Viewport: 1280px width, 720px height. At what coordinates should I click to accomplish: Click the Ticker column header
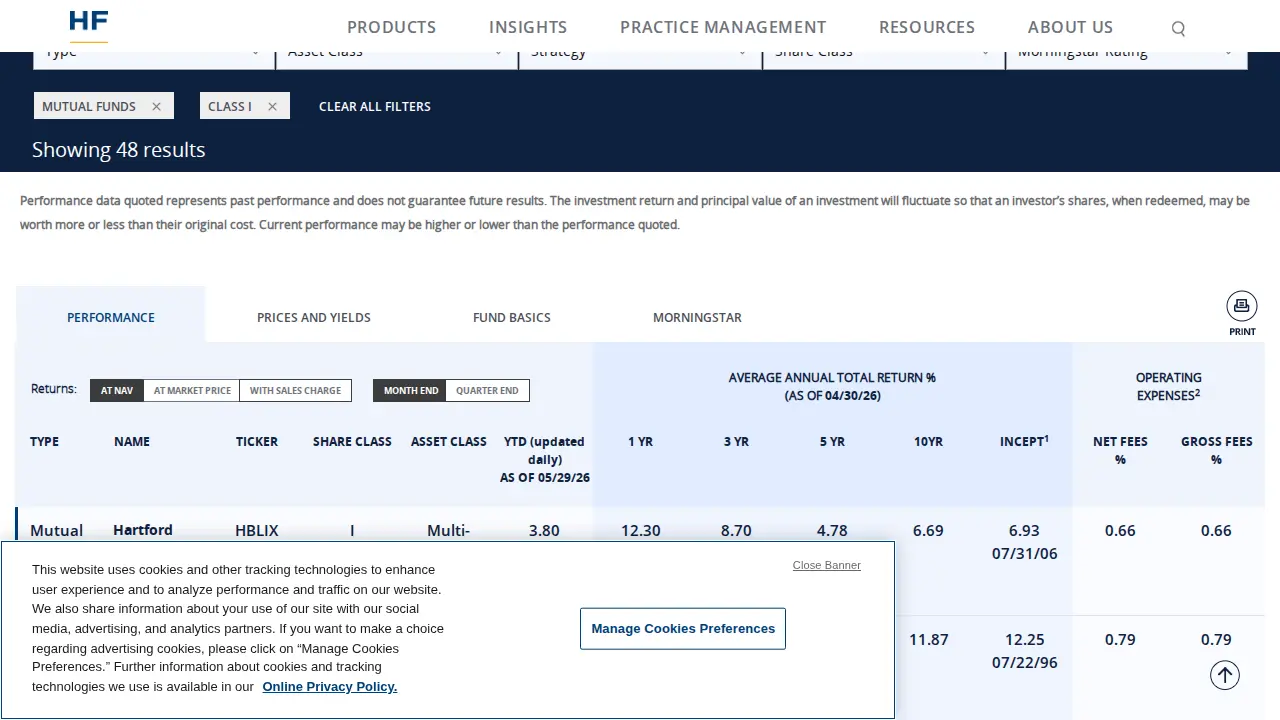click(x=257, y=441)
